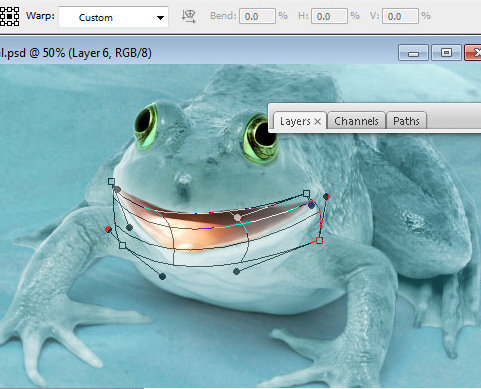Click the red warp control point at upper right
The image size is (481, 389).
(x=327, y=197)
